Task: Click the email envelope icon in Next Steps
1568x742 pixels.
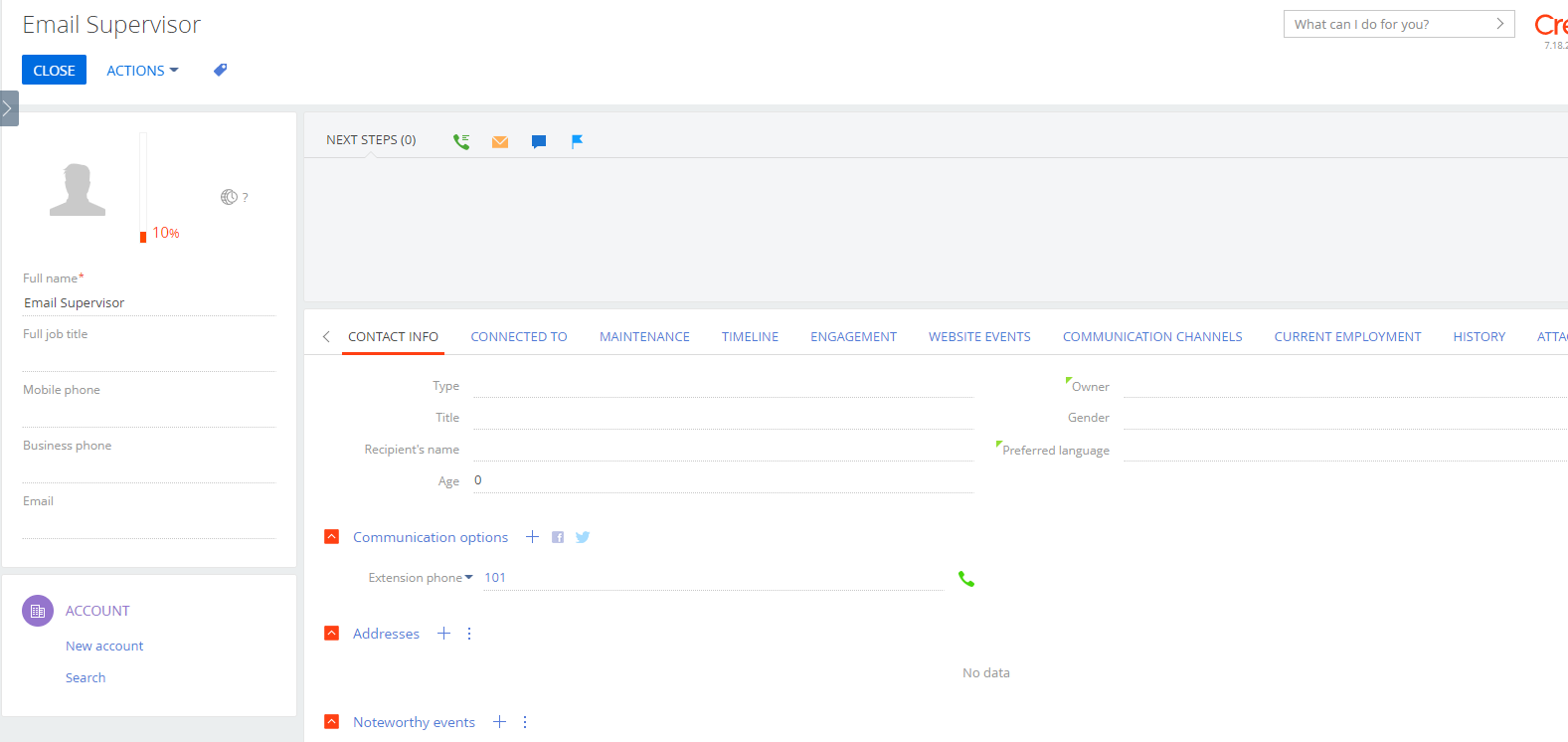Action: tap(500, 141)
